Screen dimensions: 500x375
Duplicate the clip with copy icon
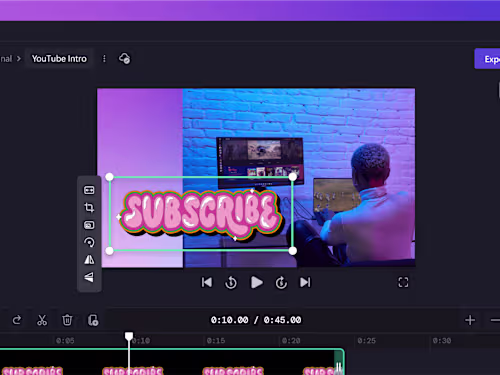click(x=93, y=320)
